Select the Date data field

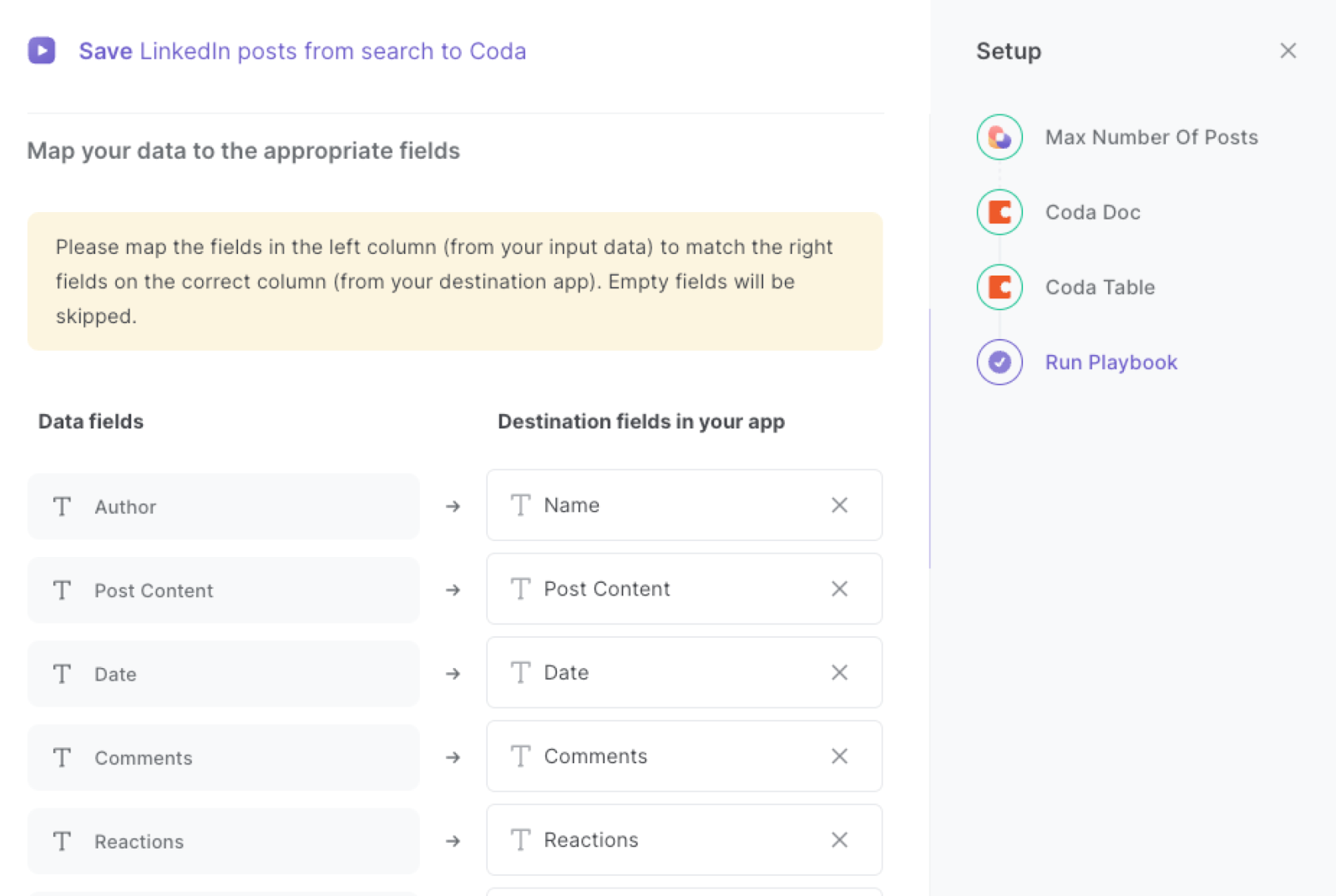(x=223, y=674)
